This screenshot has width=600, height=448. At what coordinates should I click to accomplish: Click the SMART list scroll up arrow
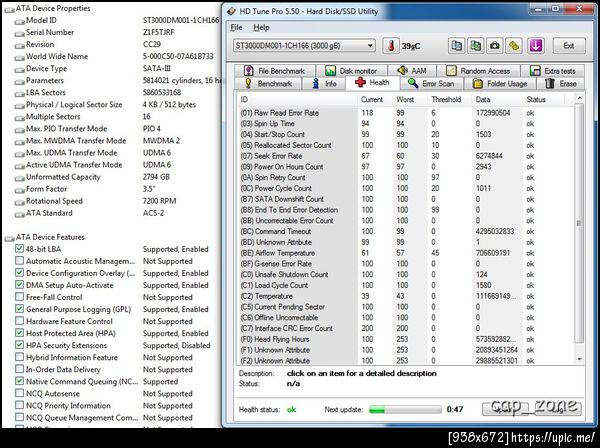[579, 98]
